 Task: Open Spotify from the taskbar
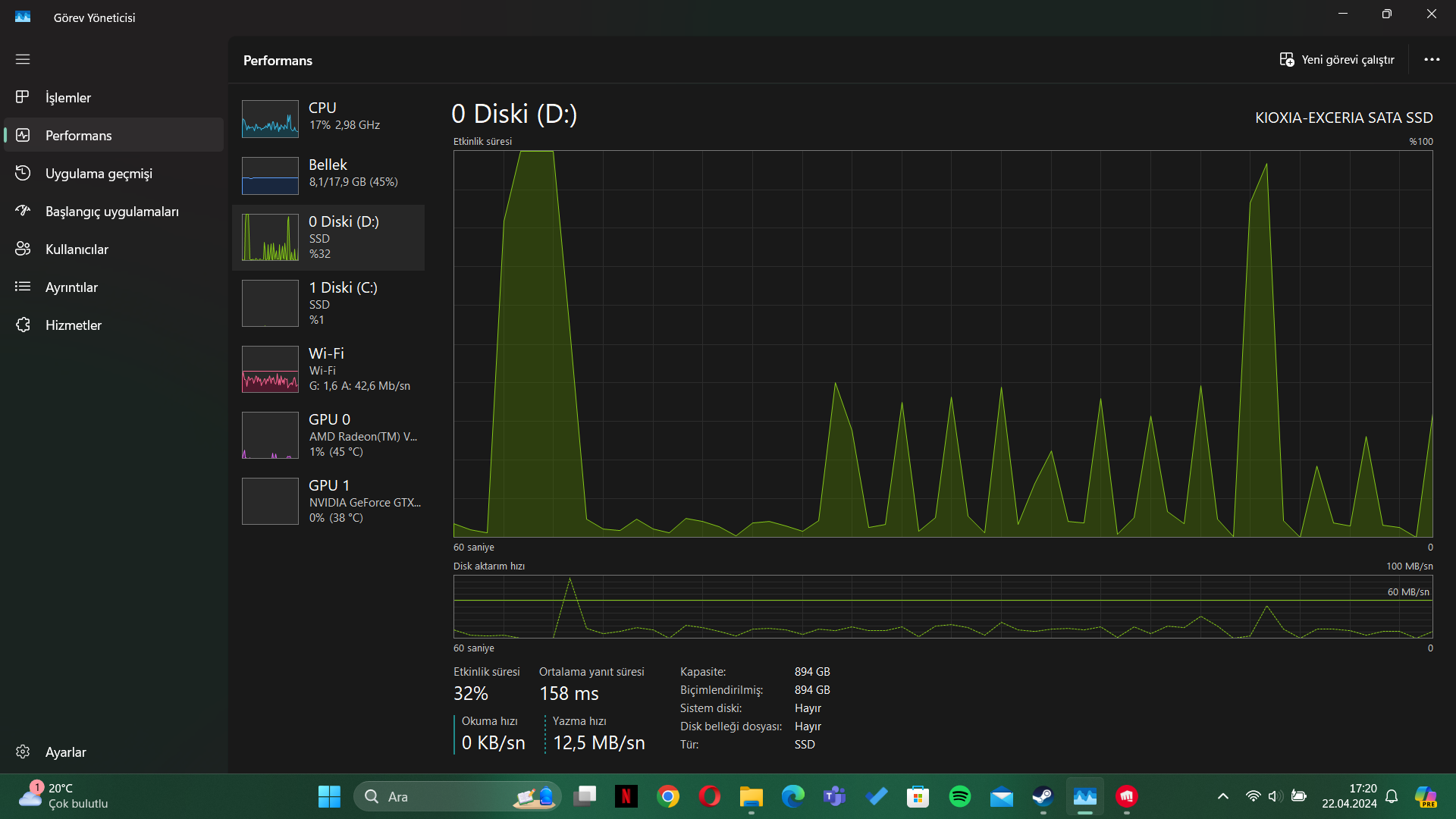point(959,796)
